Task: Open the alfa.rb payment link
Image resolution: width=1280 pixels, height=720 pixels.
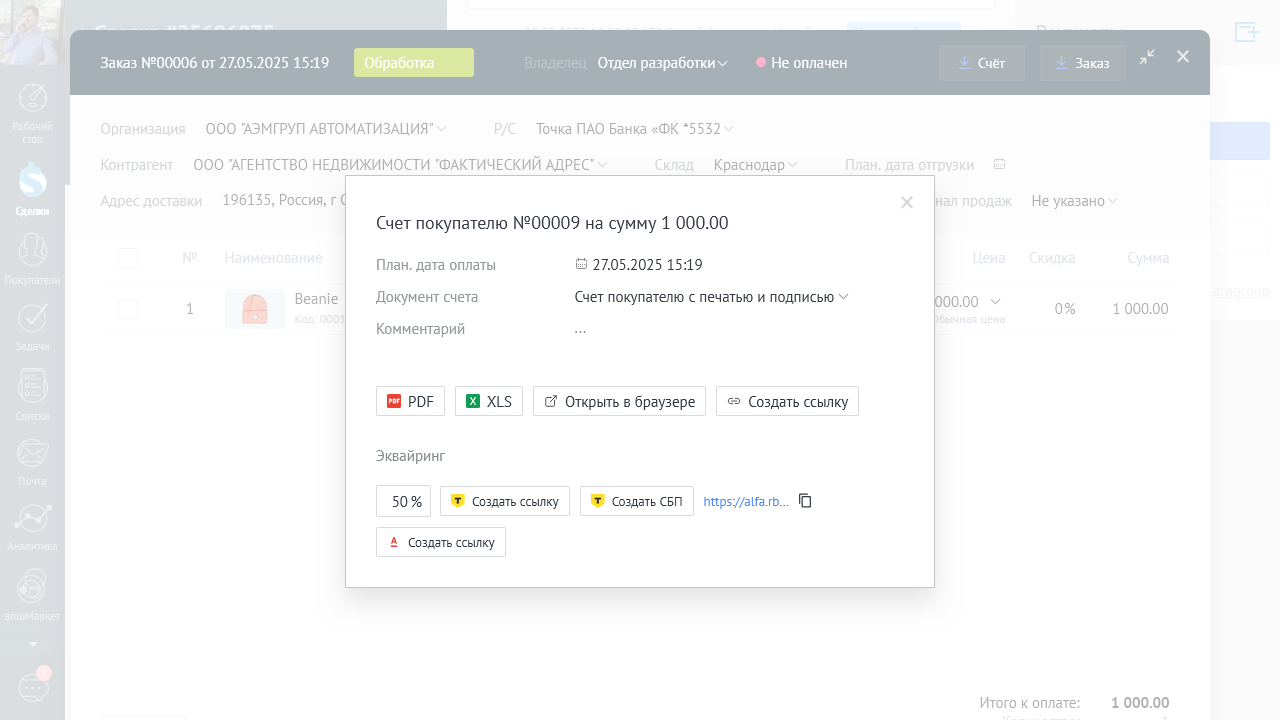Action: click(x=746, y=502)
